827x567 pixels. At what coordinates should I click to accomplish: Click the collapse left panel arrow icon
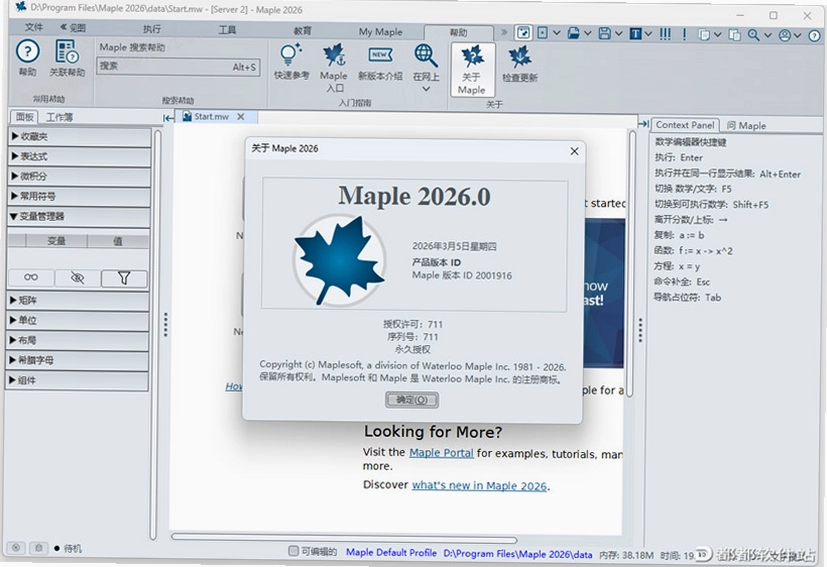pyautogui.click(x=168, y=118)
